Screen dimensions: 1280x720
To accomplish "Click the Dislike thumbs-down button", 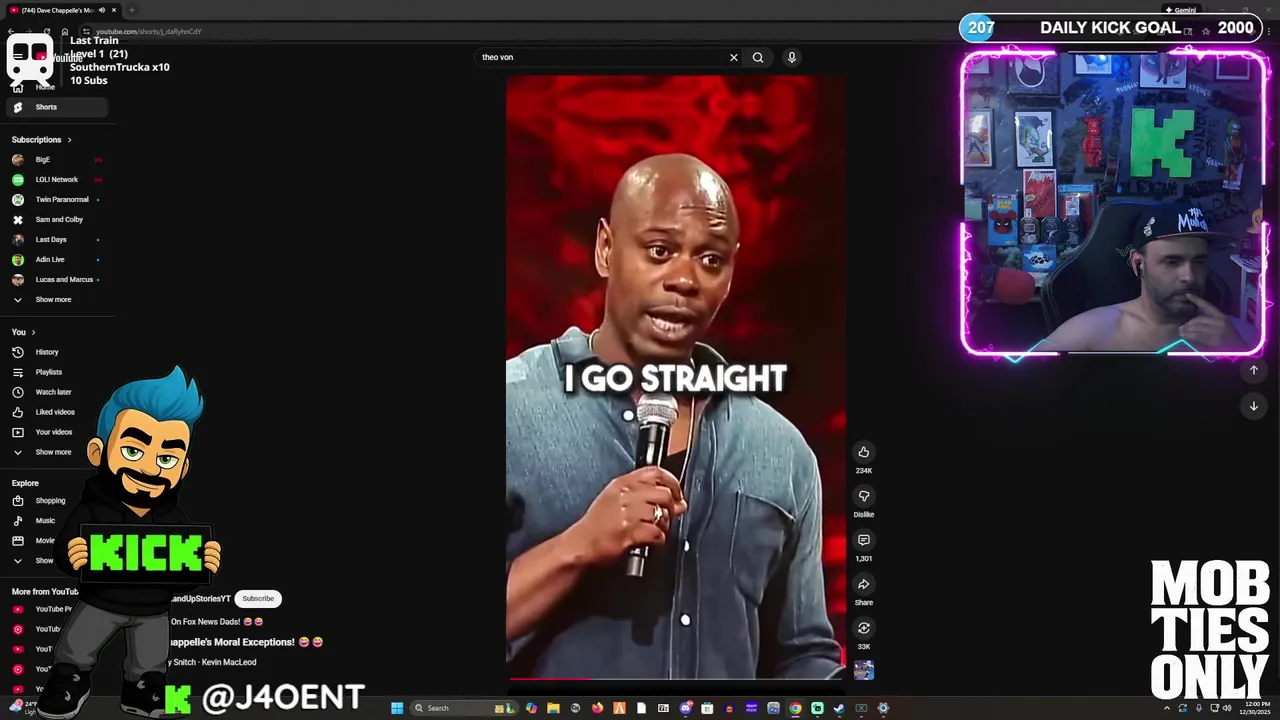I will click(x=864, y=496).
